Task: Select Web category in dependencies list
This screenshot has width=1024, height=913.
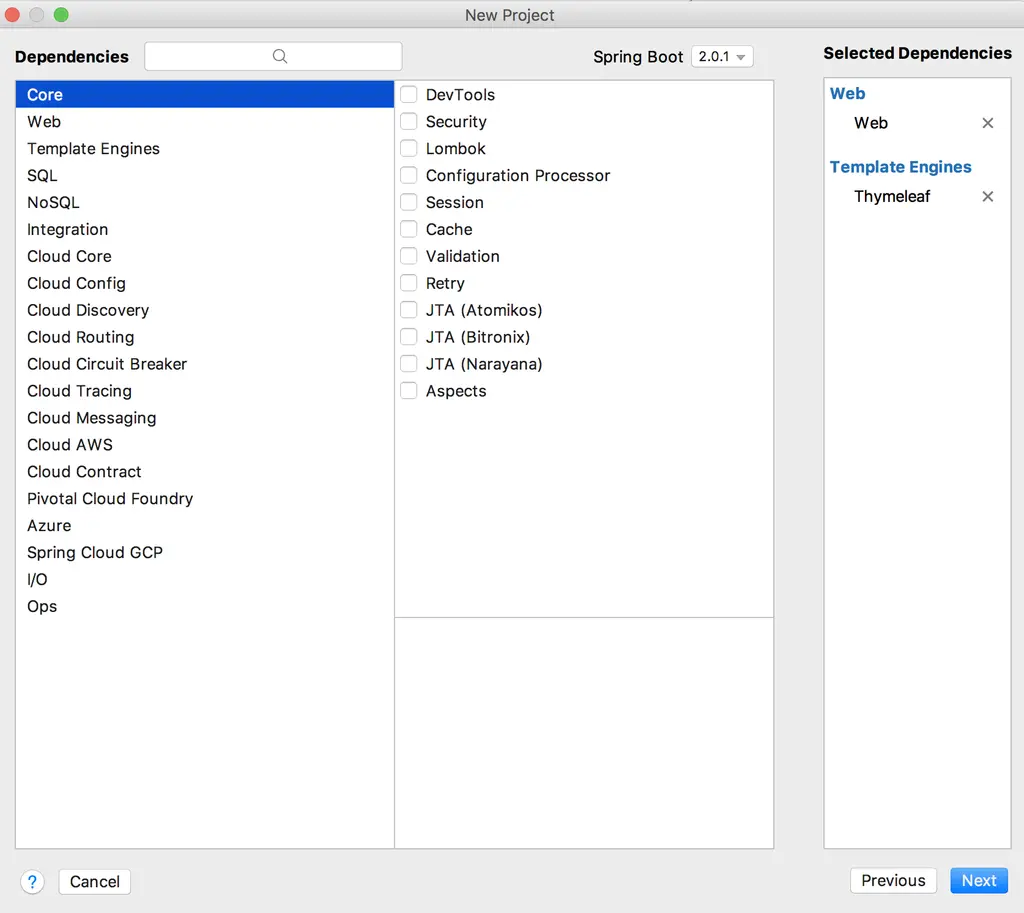Action: point(204,121)
